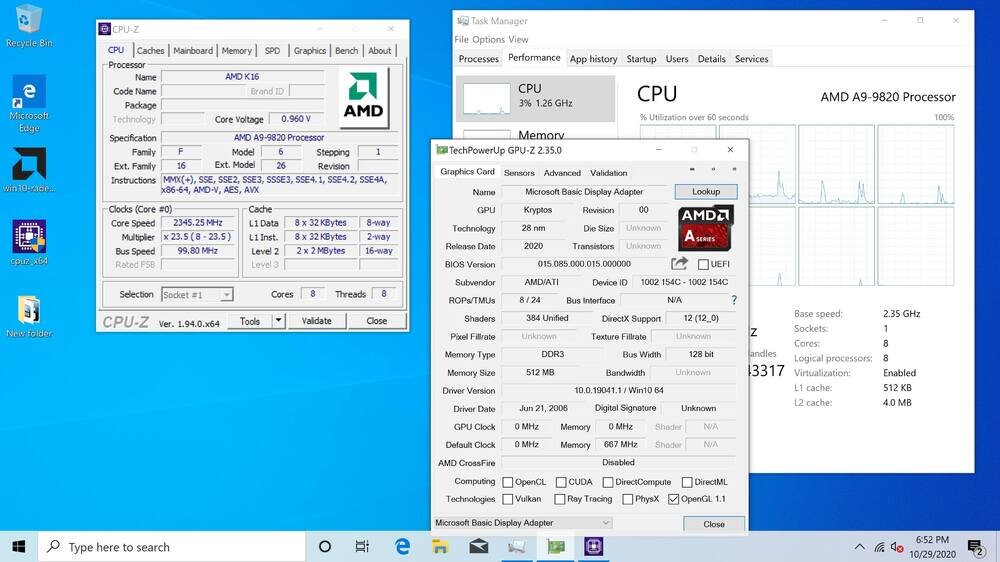Viewport: 1000px width, 562px height.
Task: Open the File menu in Task Manager
Action: (x=461, y=40)
